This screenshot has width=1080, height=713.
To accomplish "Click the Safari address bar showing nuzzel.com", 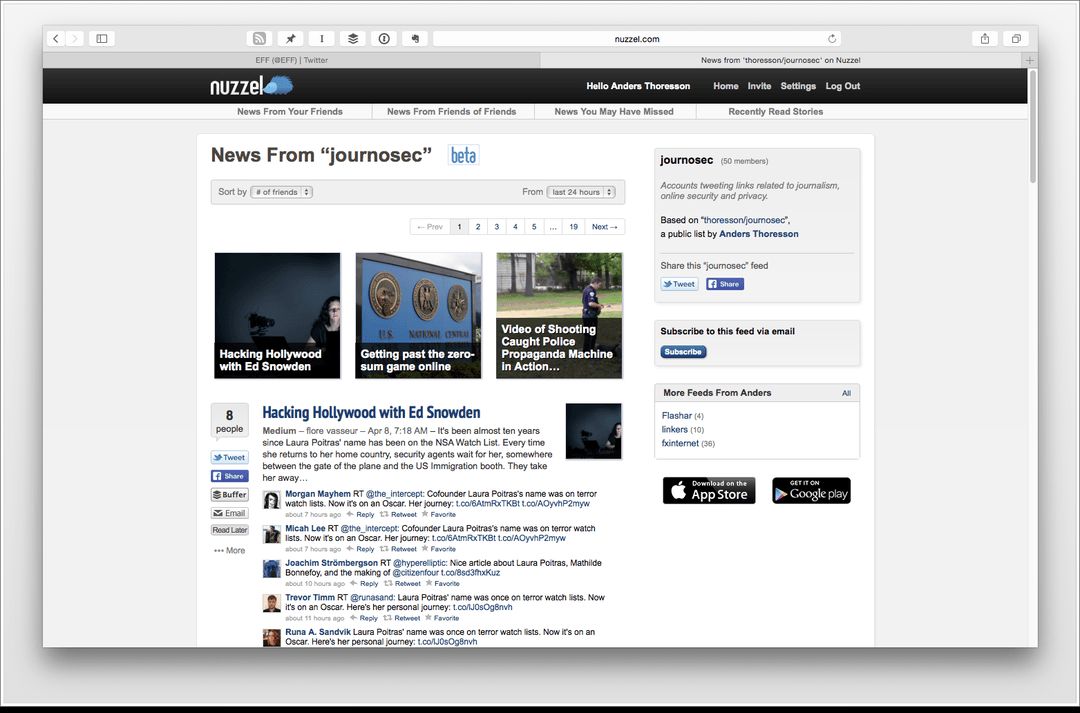I will 636,39.
